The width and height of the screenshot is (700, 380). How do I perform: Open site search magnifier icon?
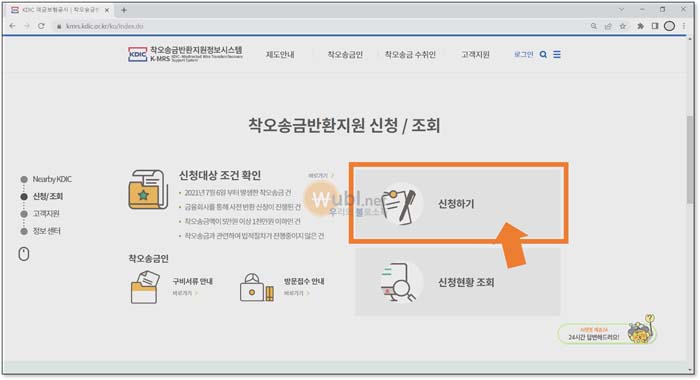coord(543,54)
